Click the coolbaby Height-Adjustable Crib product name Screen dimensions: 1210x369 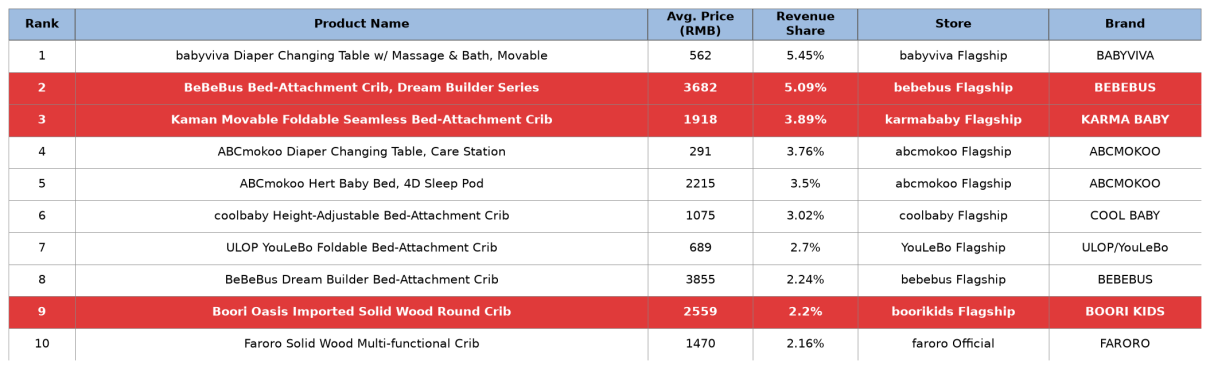coord(361,216)
